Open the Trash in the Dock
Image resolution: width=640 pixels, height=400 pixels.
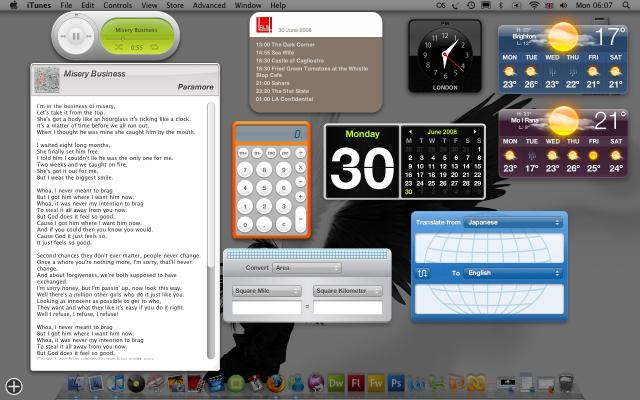[566, 383]
